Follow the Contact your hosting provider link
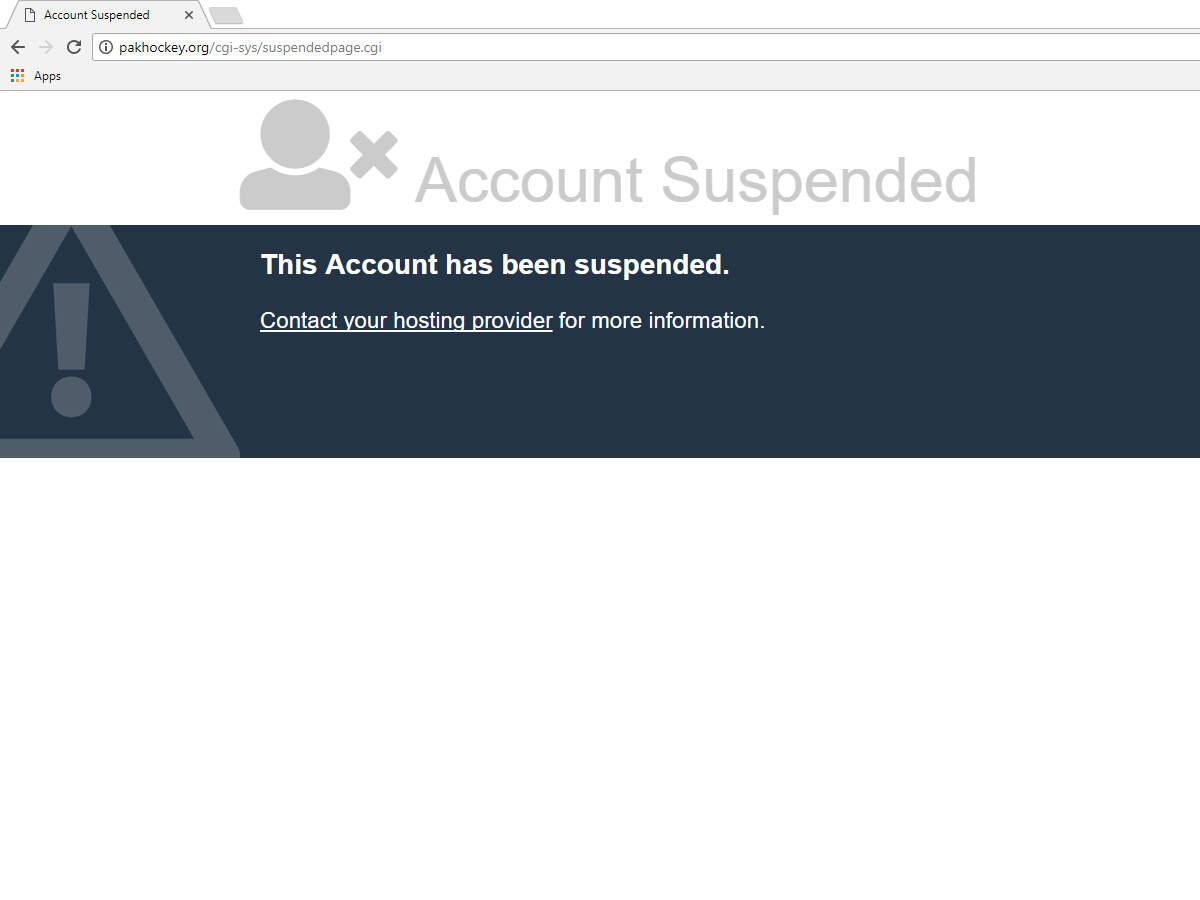The image size is (1200, 900). pyautogui.click(x=406, y=320)
